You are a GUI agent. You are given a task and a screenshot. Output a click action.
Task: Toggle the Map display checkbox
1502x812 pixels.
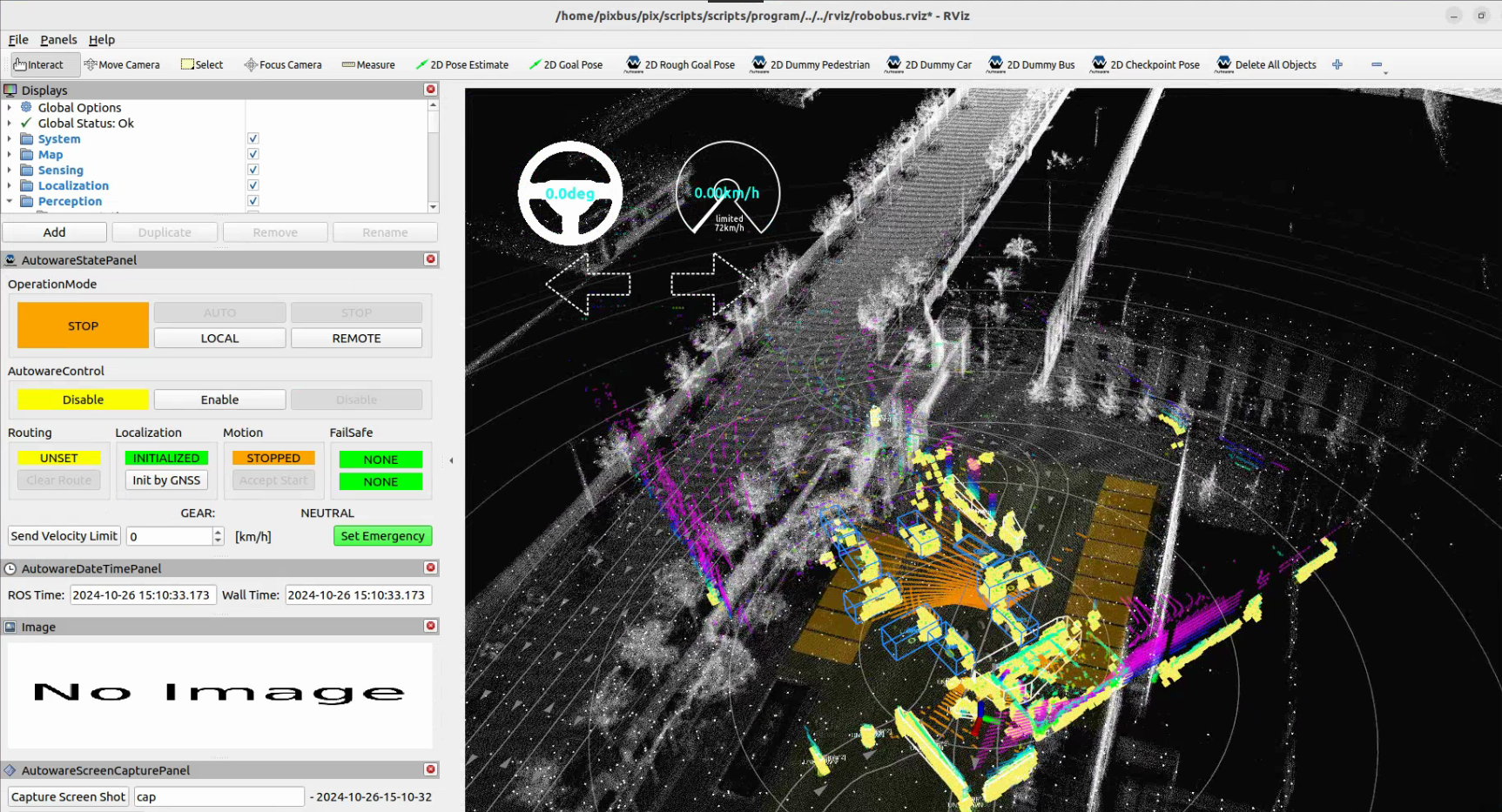click(253, 154)
